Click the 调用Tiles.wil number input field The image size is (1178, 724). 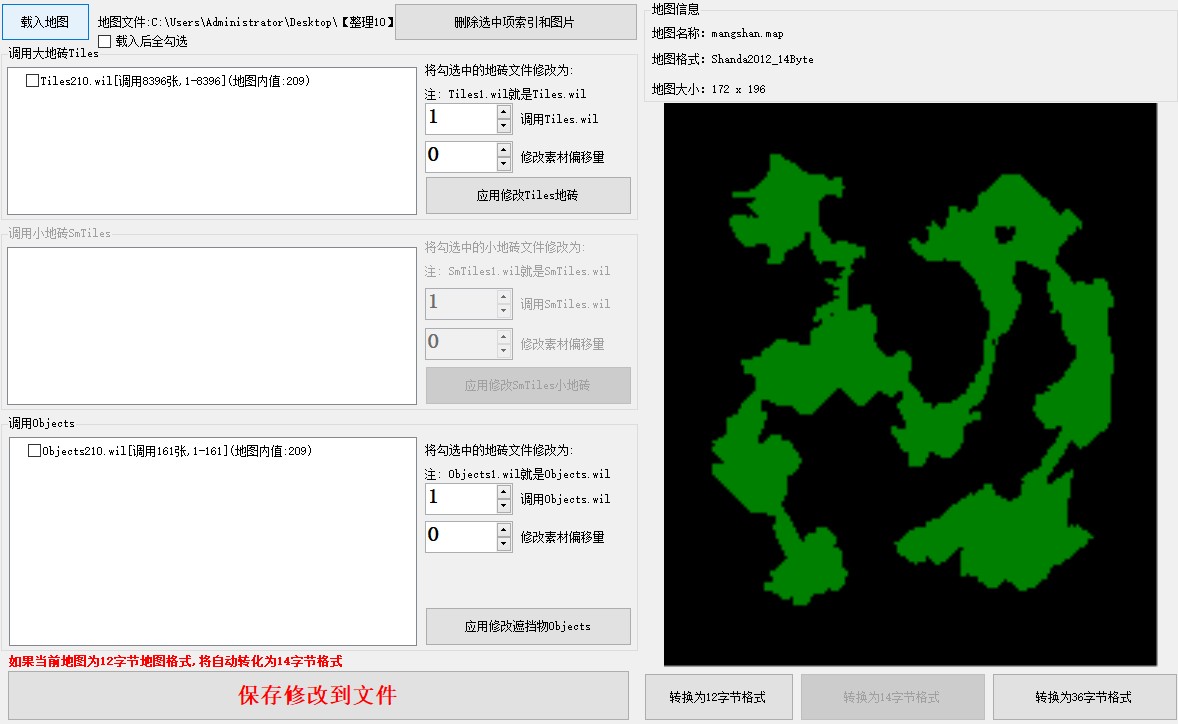[x=460, y=119]
